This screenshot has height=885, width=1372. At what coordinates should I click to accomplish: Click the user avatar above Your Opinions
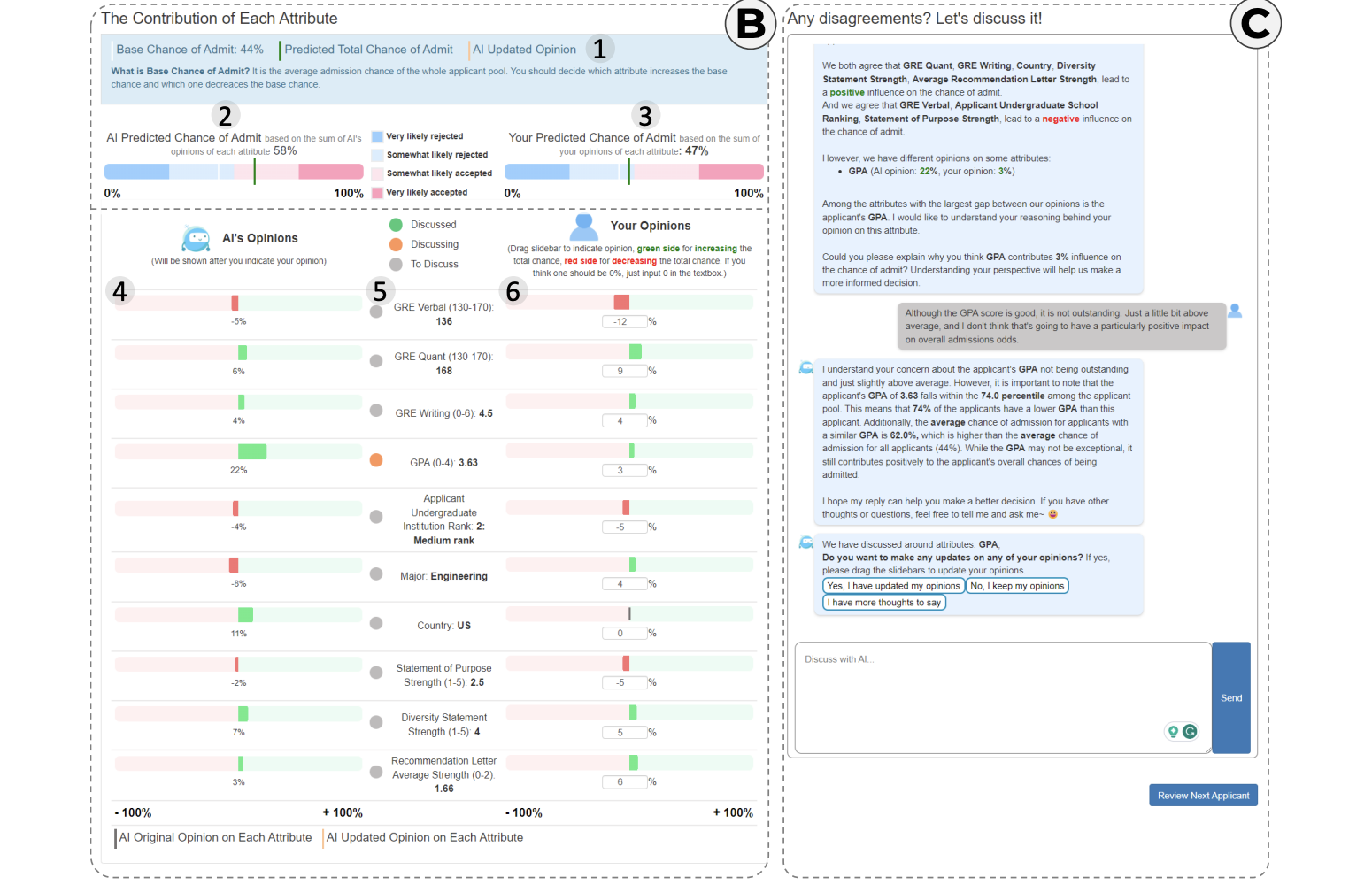coord(583,227)
